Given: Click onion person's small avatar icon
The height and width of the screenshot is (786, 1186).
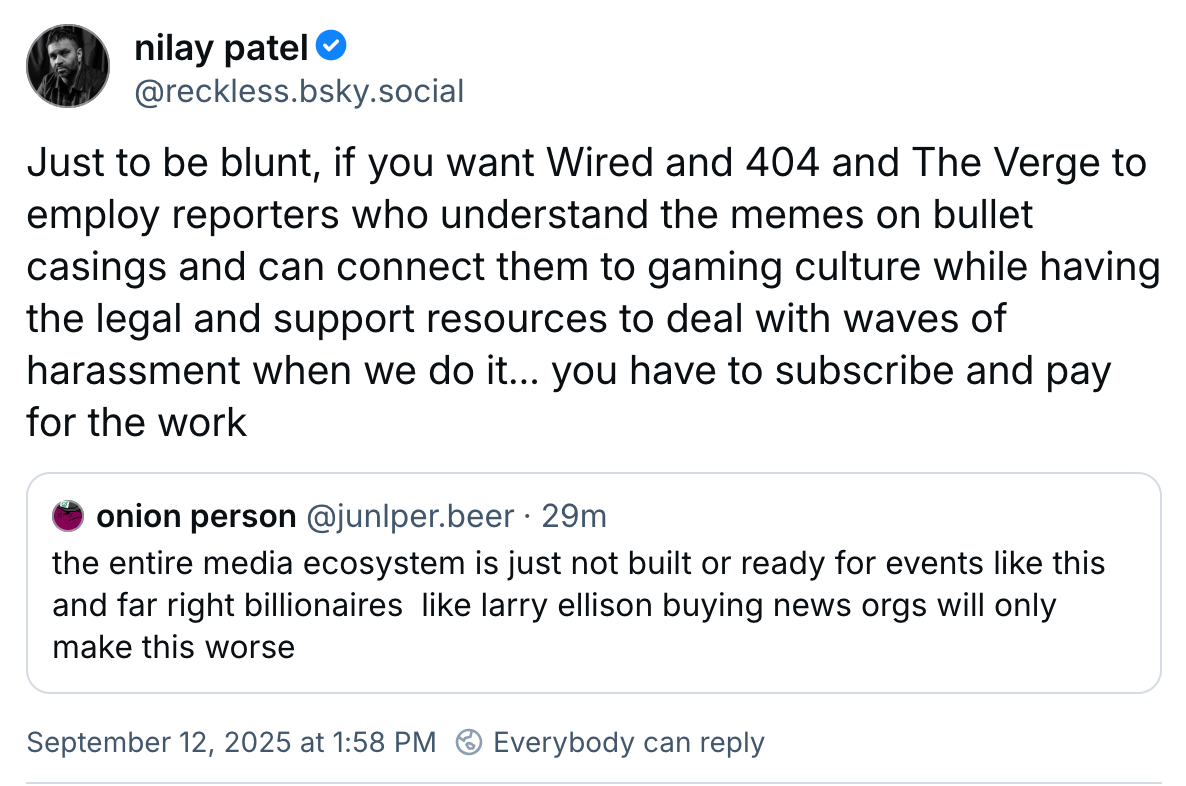Looking at the screenshot, I should click(69, 516).
